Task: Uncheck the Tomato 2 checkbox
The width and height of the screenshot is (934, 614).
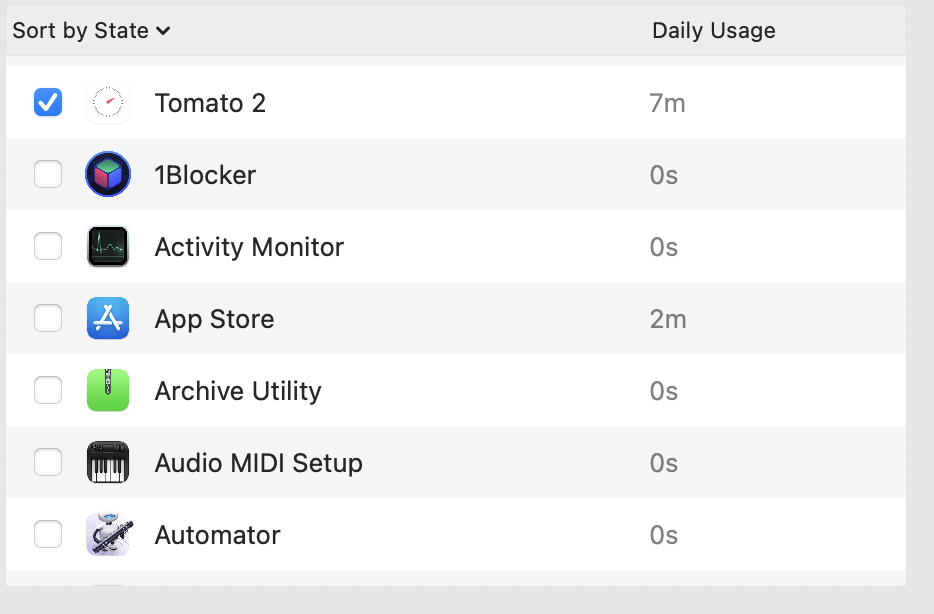Action: tap(48, 103)
